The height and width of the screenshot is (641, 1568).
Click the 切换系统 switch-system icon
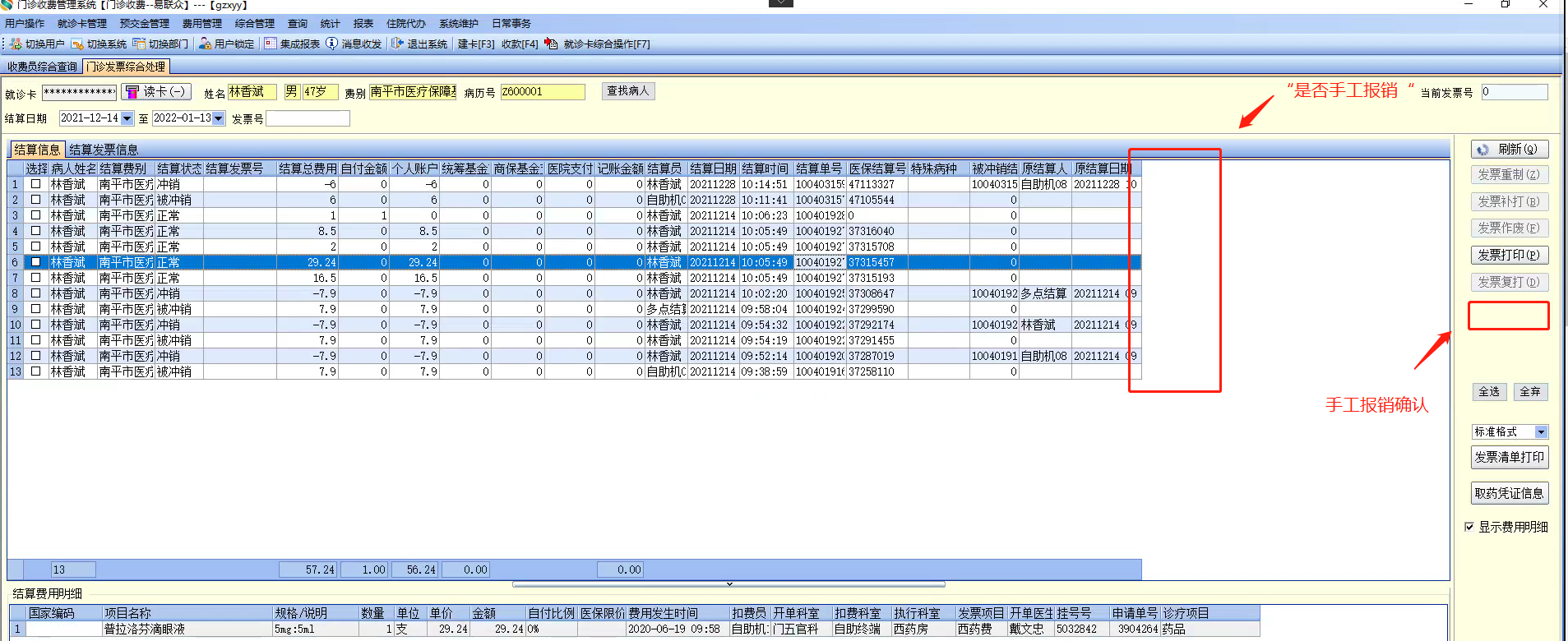(77, 44)
